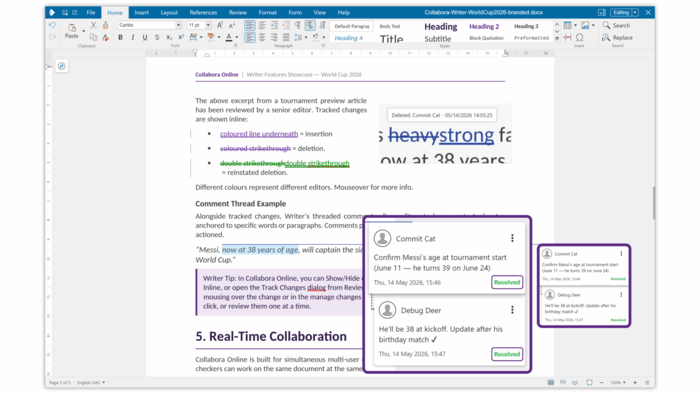Cut selection with the scissors icon
Image resolution: width=700 pixels, height=394 pixels.
(x=93, y=25)
